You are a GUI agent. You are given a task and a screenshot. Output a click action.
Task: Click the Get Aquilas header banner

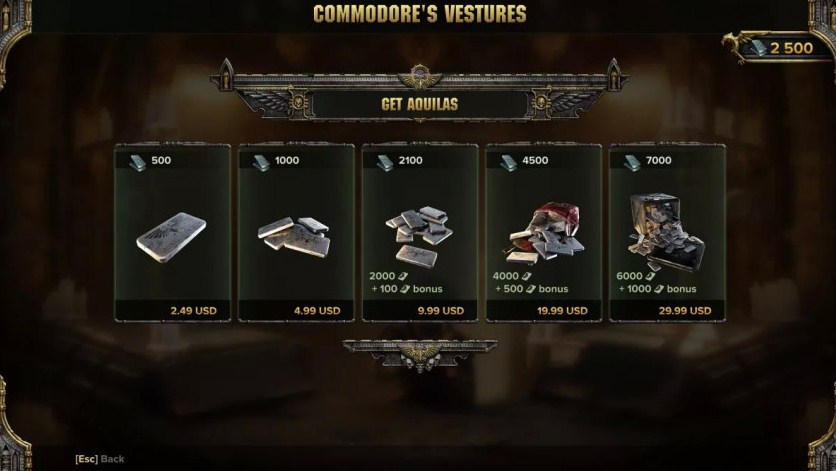click(420, 104)
